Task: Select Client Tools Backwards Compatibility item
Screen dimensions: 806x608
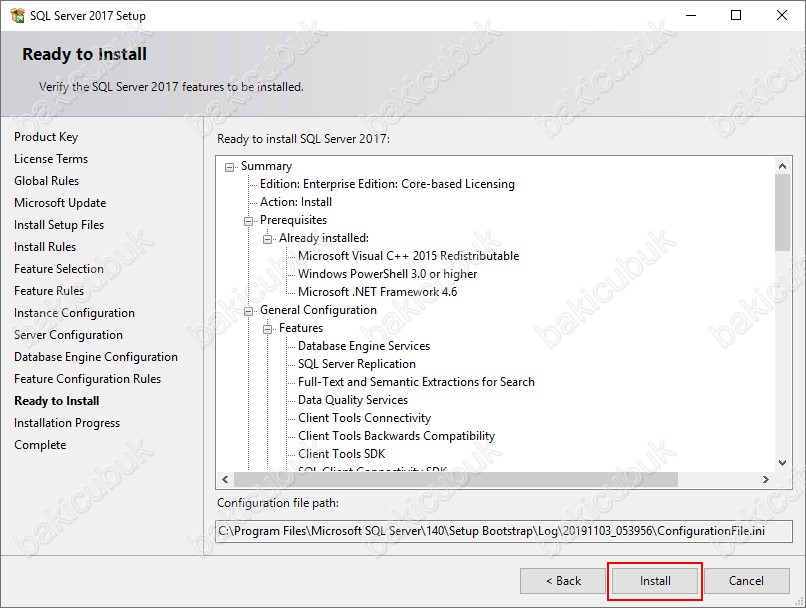Action: coord(396,436)
